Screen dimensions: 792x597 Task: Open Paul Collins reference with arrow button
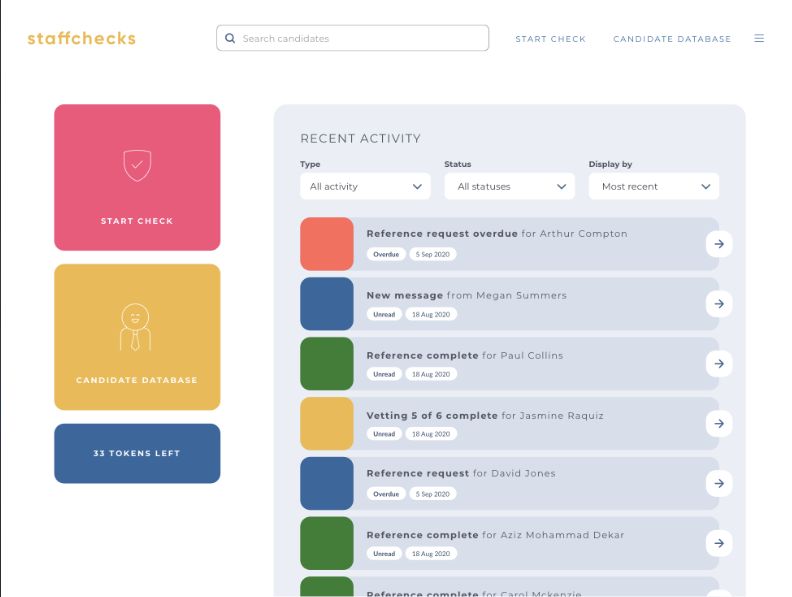tap(718, 364)
